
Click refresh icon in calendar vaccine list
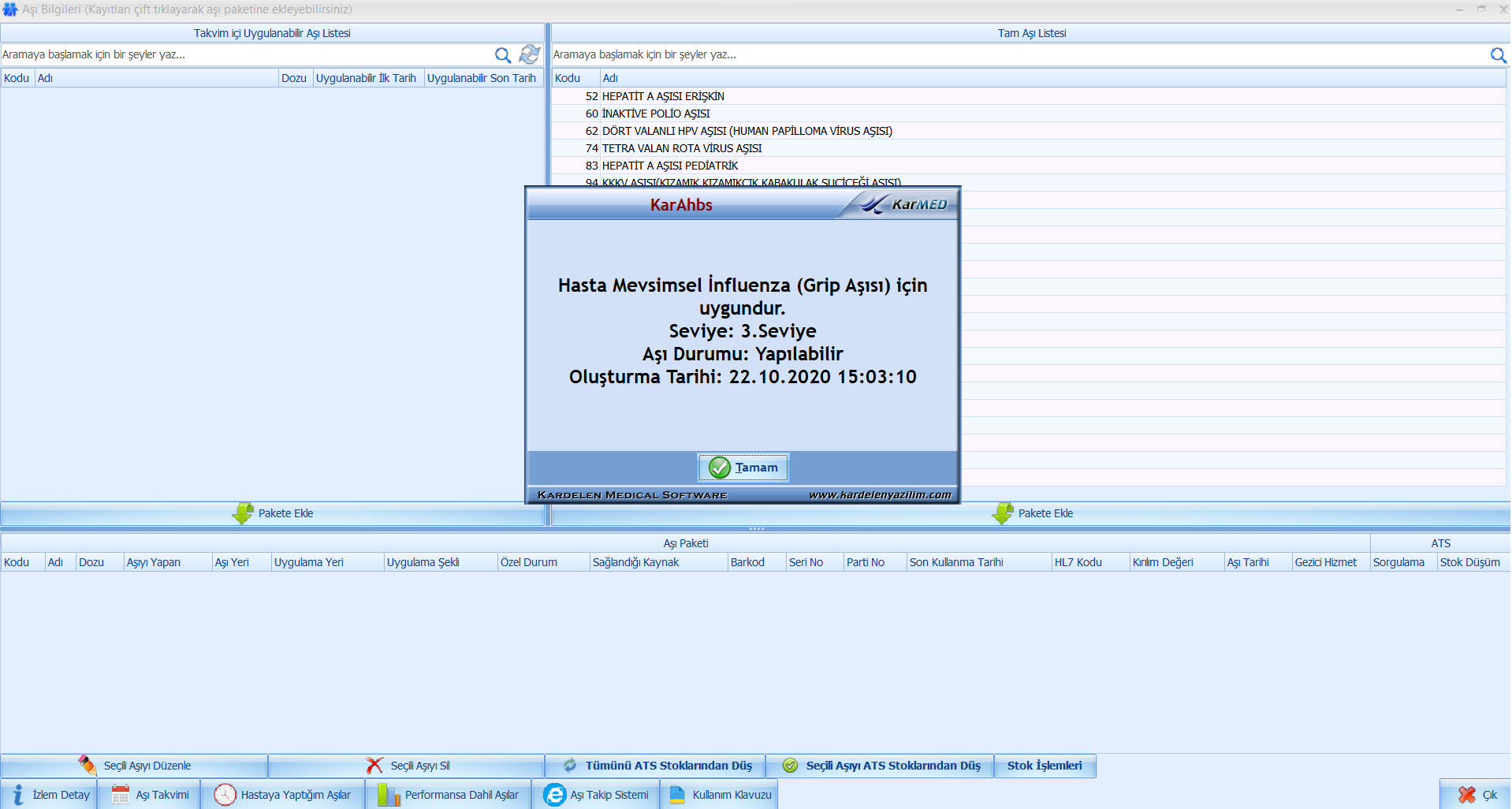pos(530,54)
